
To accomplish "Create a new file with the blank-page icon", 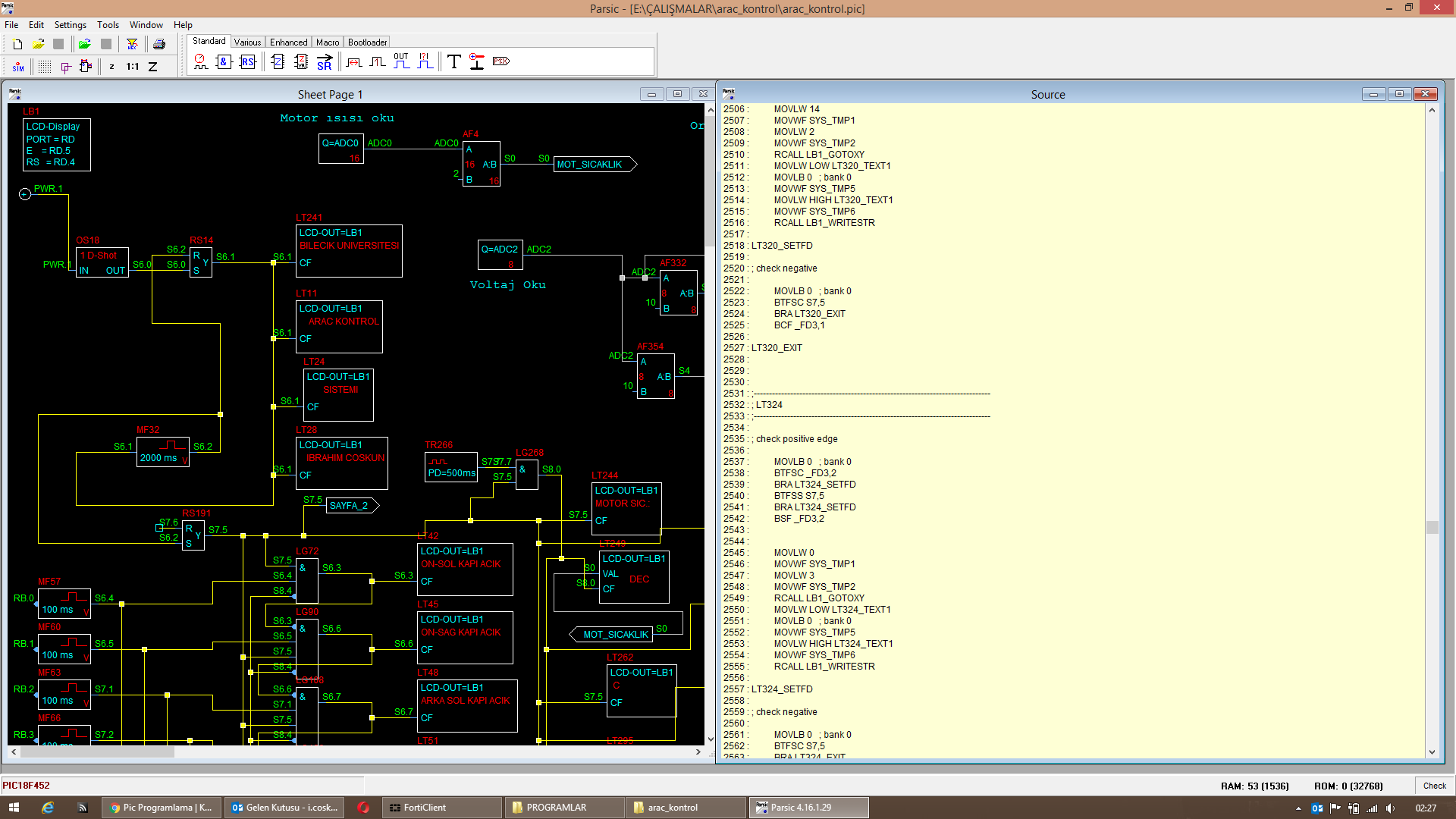I will click(x=17, y=44).
